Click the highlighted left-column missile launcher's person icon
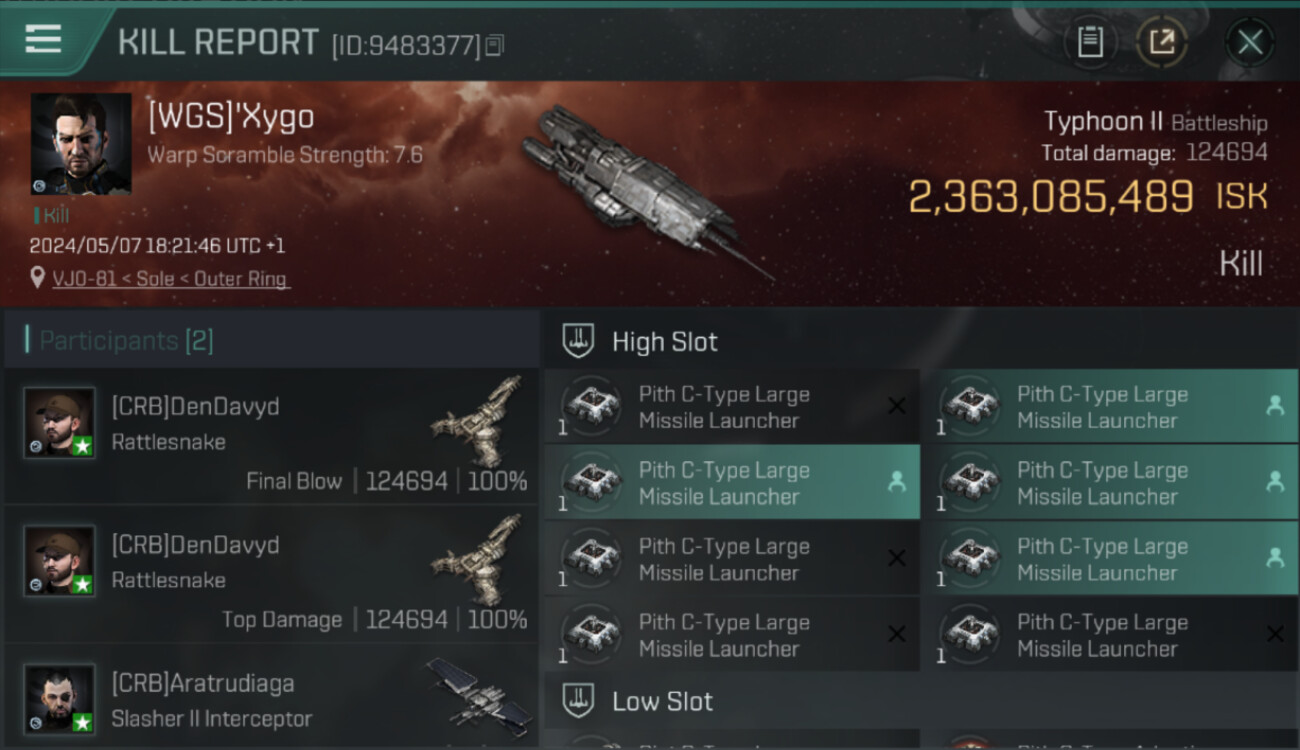 896,482
